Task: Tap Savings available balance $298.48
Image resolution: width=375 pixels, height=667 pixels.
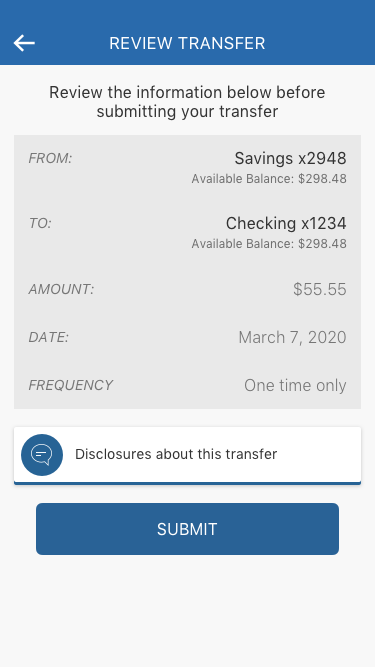Action: [269, 179]
